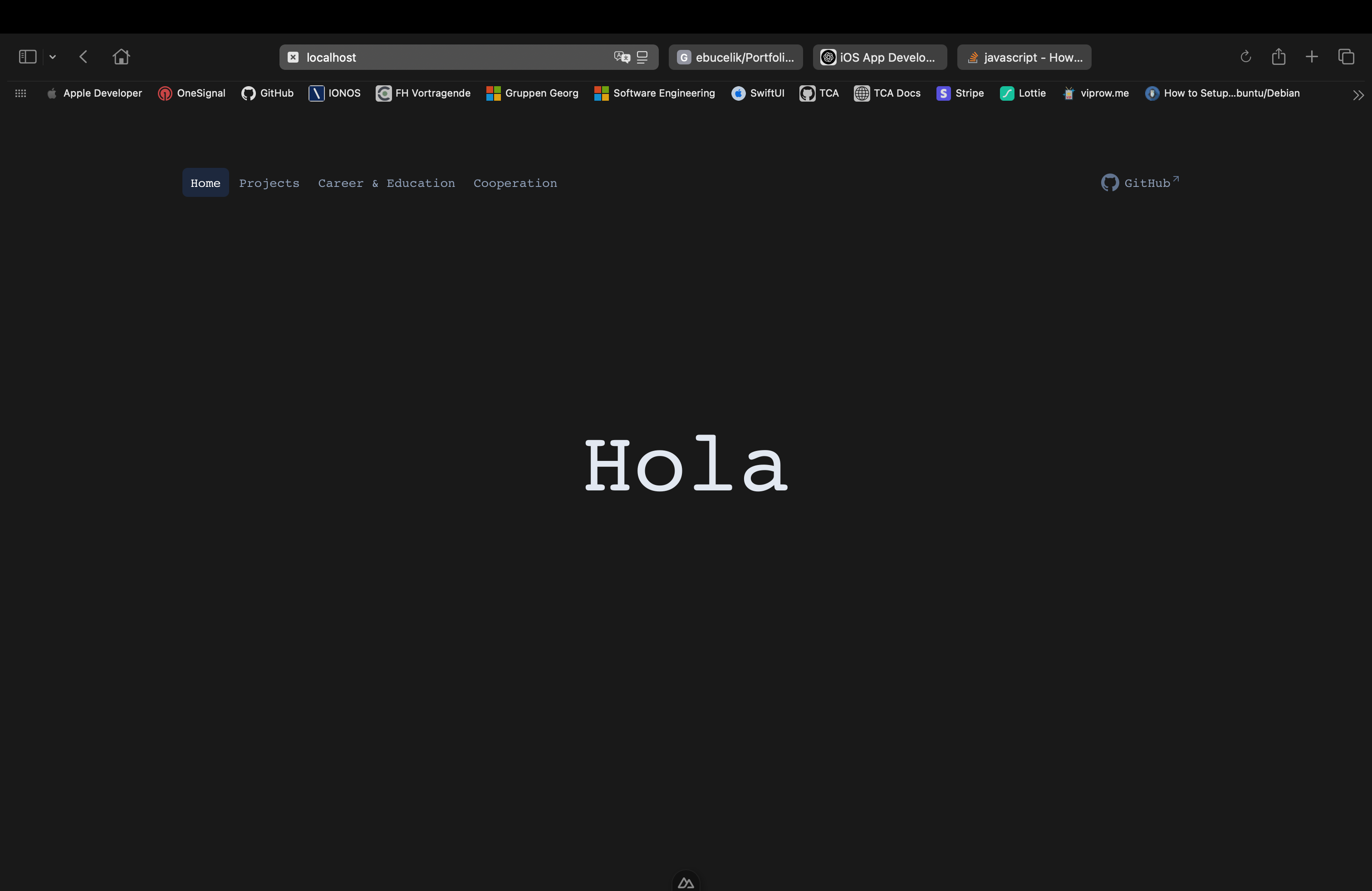The height and width of the screenshot is (891, 1372).
Task: Open the TCA bookmark
Action: pyautogui.click(x=819, y=93)
